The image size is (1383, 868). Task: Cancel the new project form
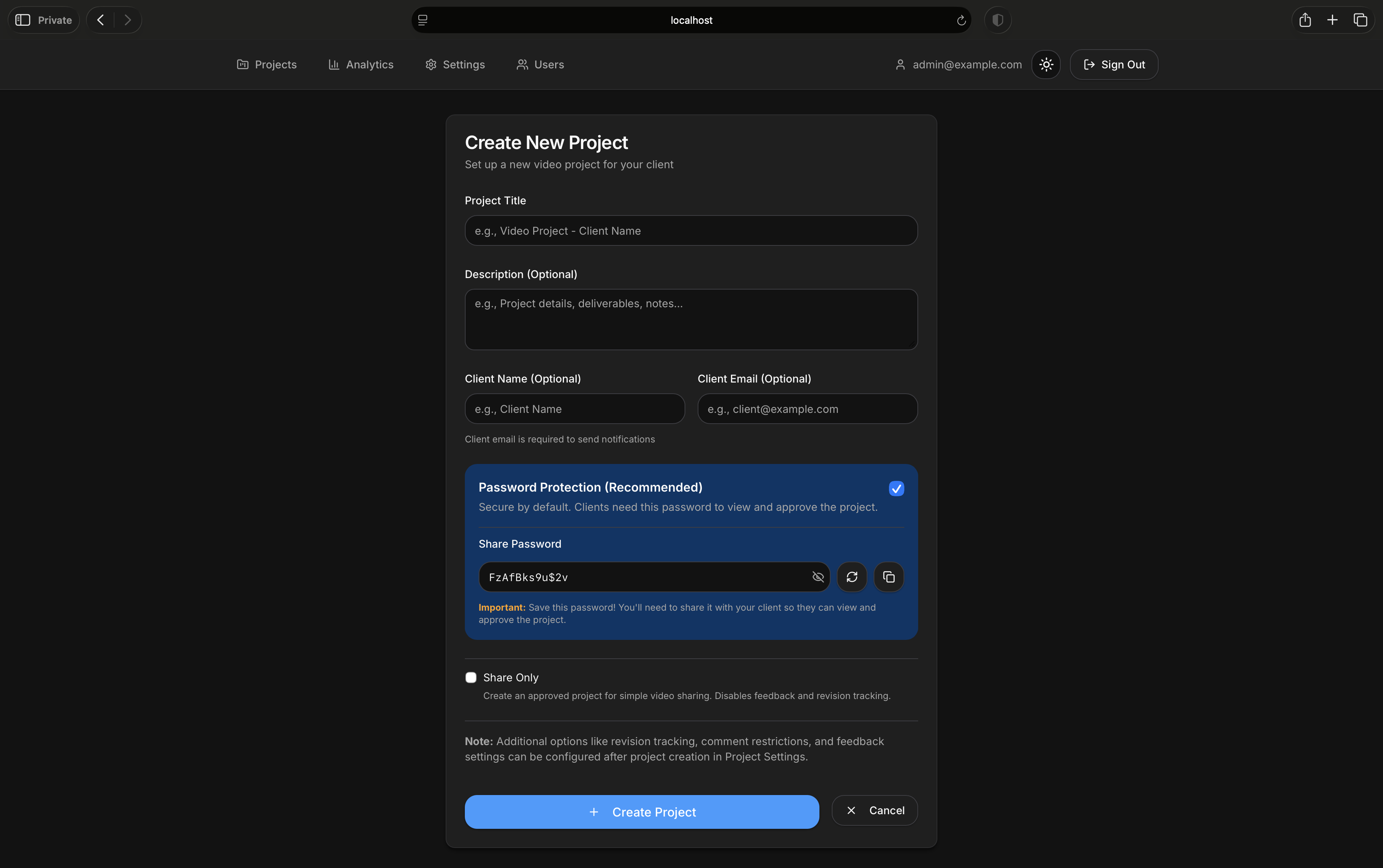pos(874,810)
